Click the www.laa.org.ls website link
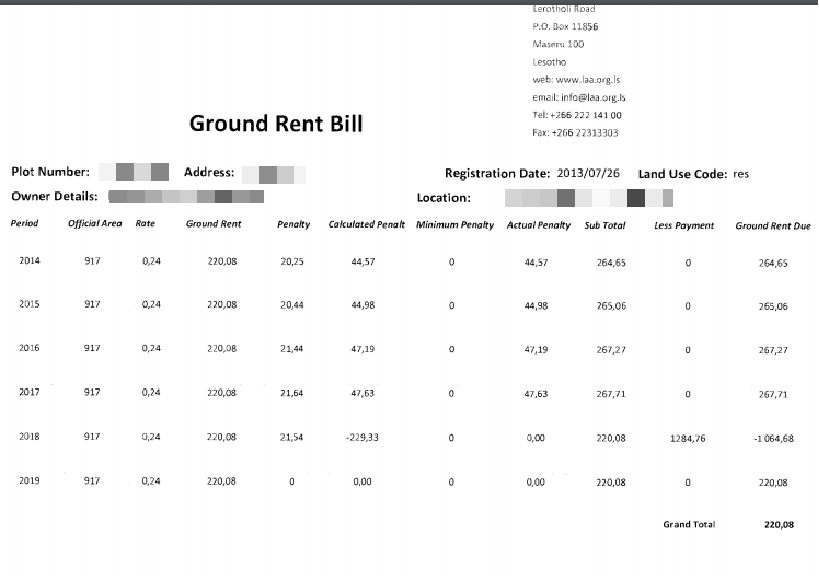This screenshot has height=582, width=819. click(577, 80)
